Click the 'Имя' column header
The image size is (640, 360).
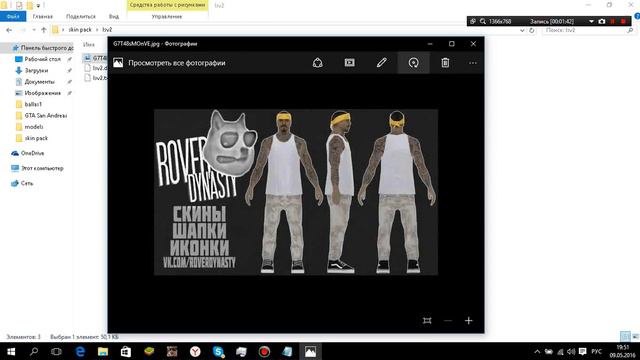(x=89, y=44)
